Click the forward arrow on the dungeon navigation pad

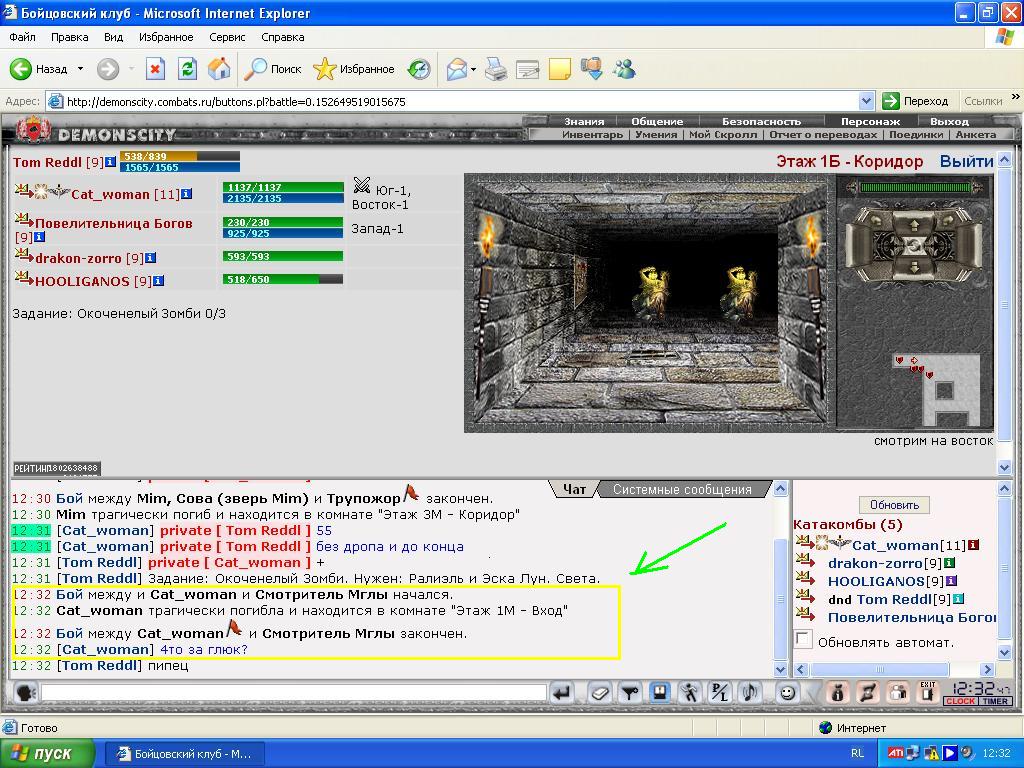coord(914,225)
